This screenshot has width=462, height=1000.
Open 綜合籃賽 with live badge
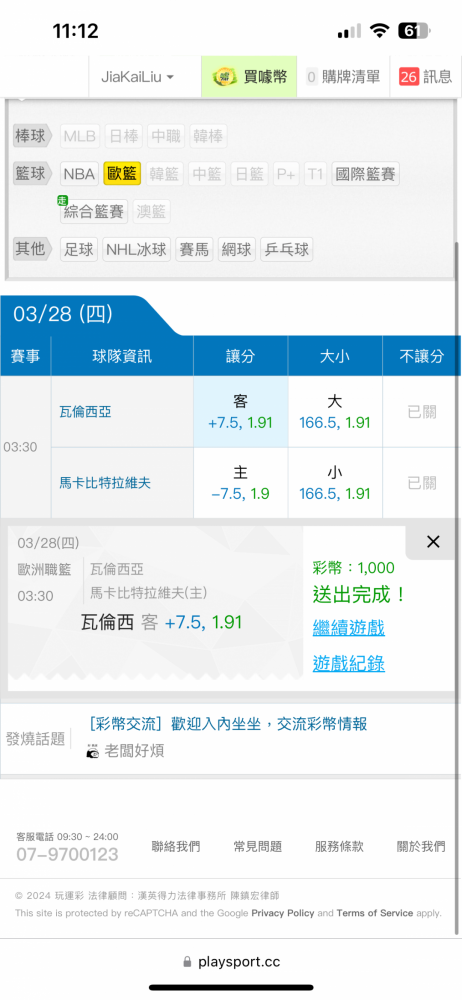click(x=94, y=211)
